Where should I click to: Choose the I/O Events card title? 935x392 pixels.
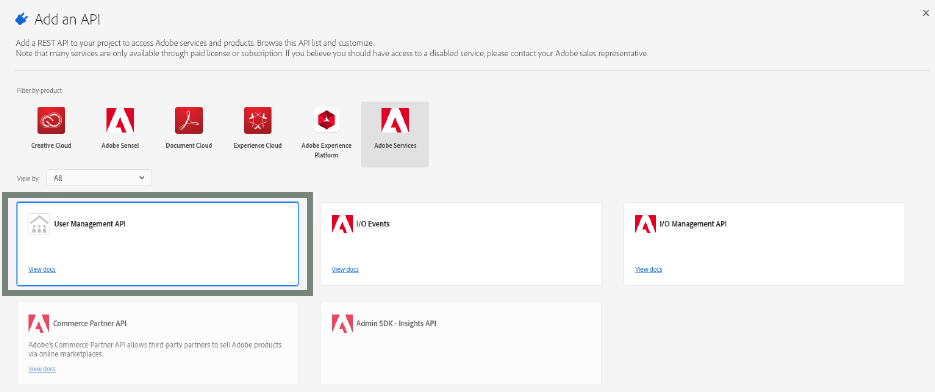373,224
